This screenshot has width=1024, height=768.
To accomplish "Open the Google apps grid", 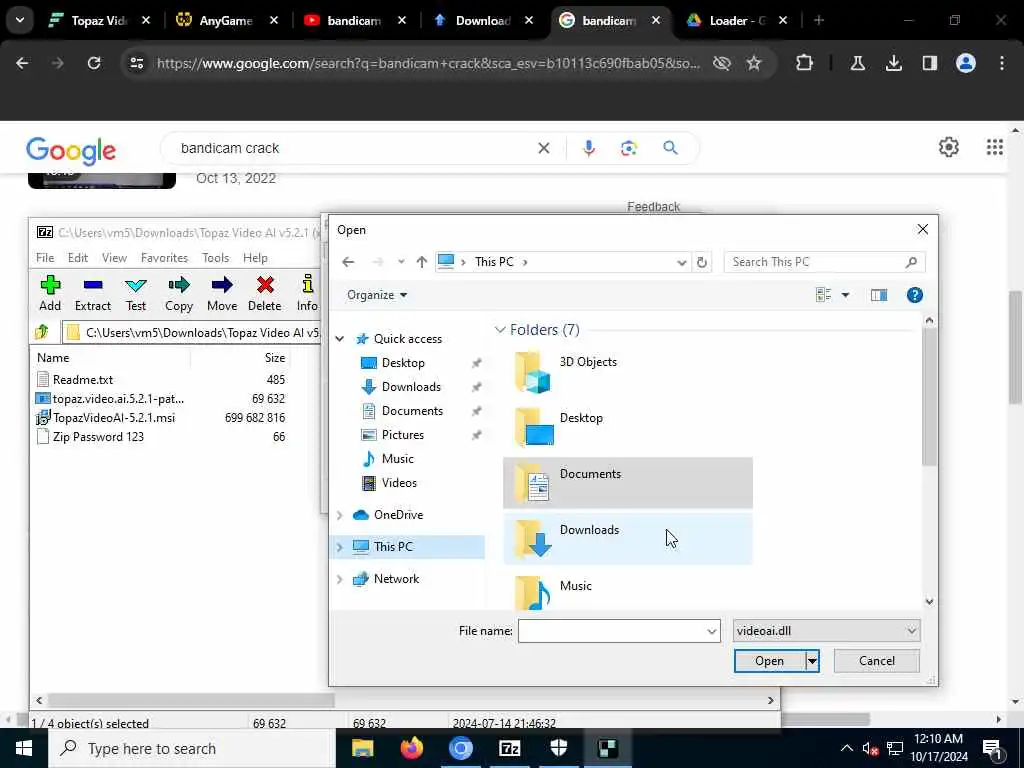I will point(995,148).
